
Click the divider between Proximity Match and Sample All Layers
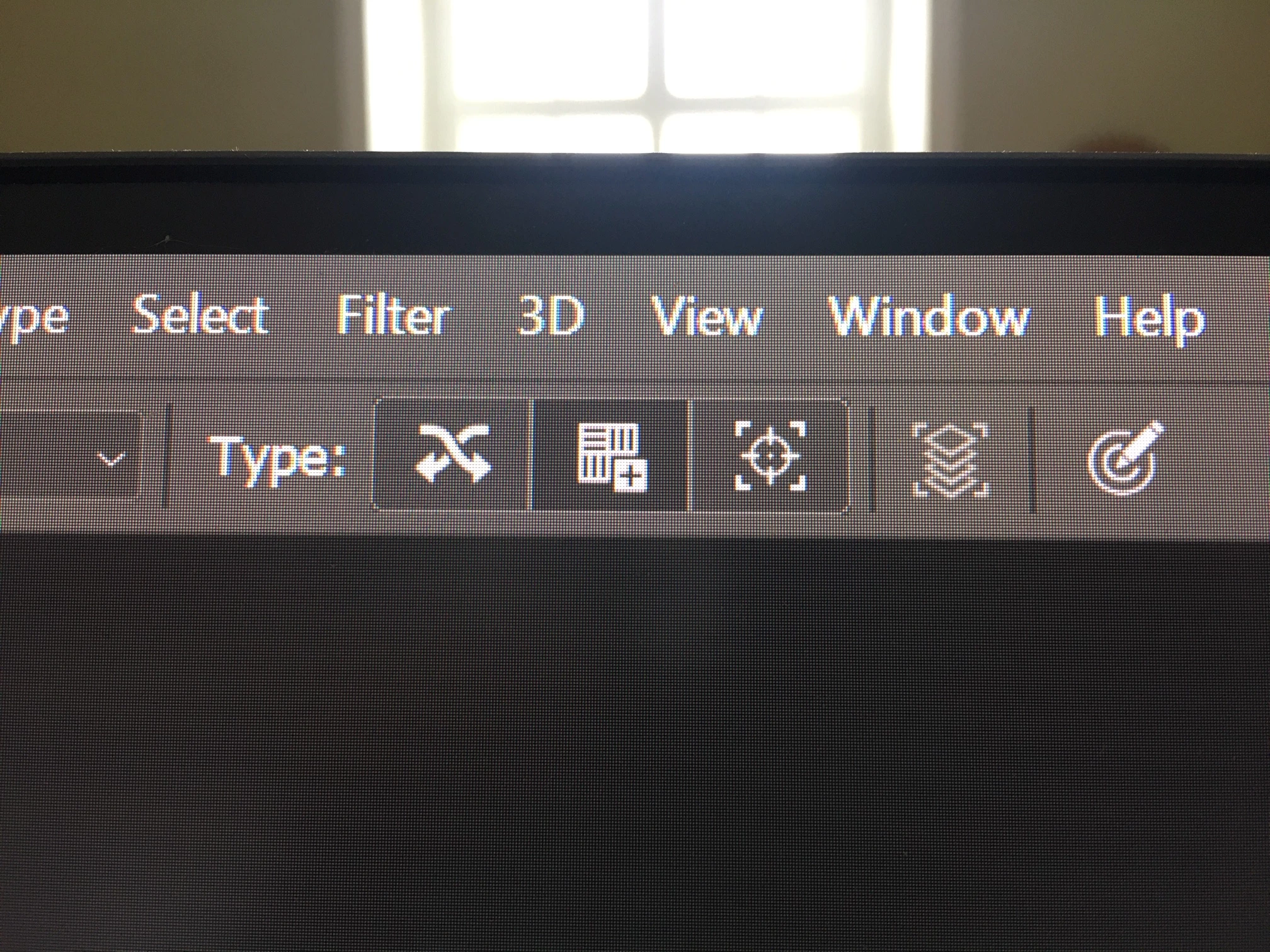pyautogui.click(x=872, y=458)
